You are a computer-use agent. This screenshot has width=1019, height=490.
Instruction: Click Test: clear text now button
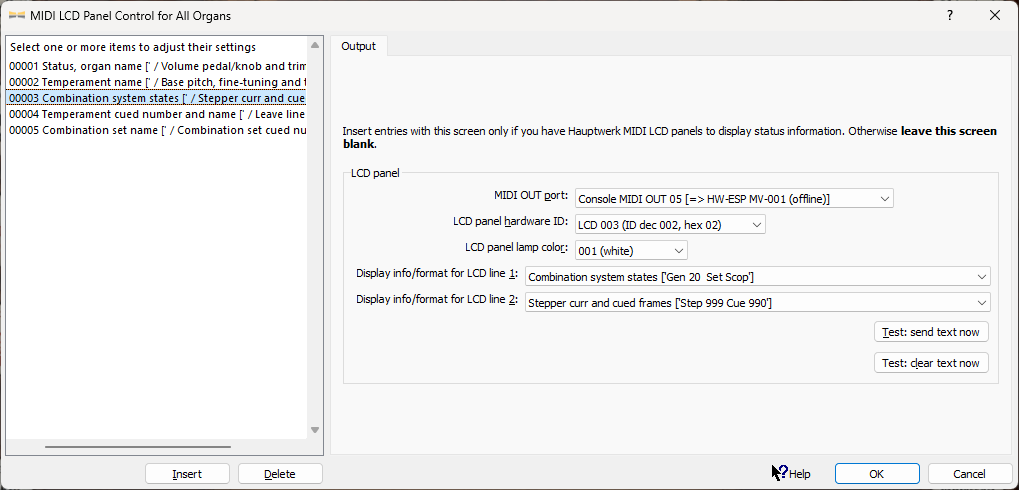[x=931, y=363]
